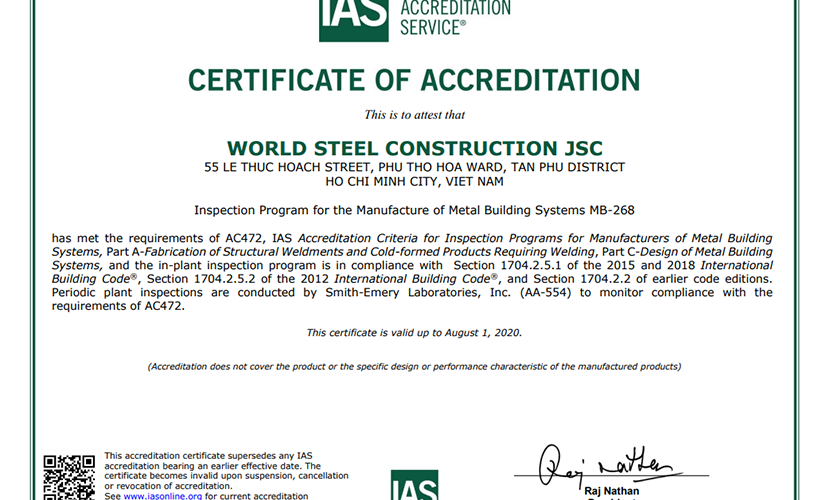This screenshot has width=830, height=500.
Task: Click the IAS logo at the bottom center
Action: click(414, 485)
